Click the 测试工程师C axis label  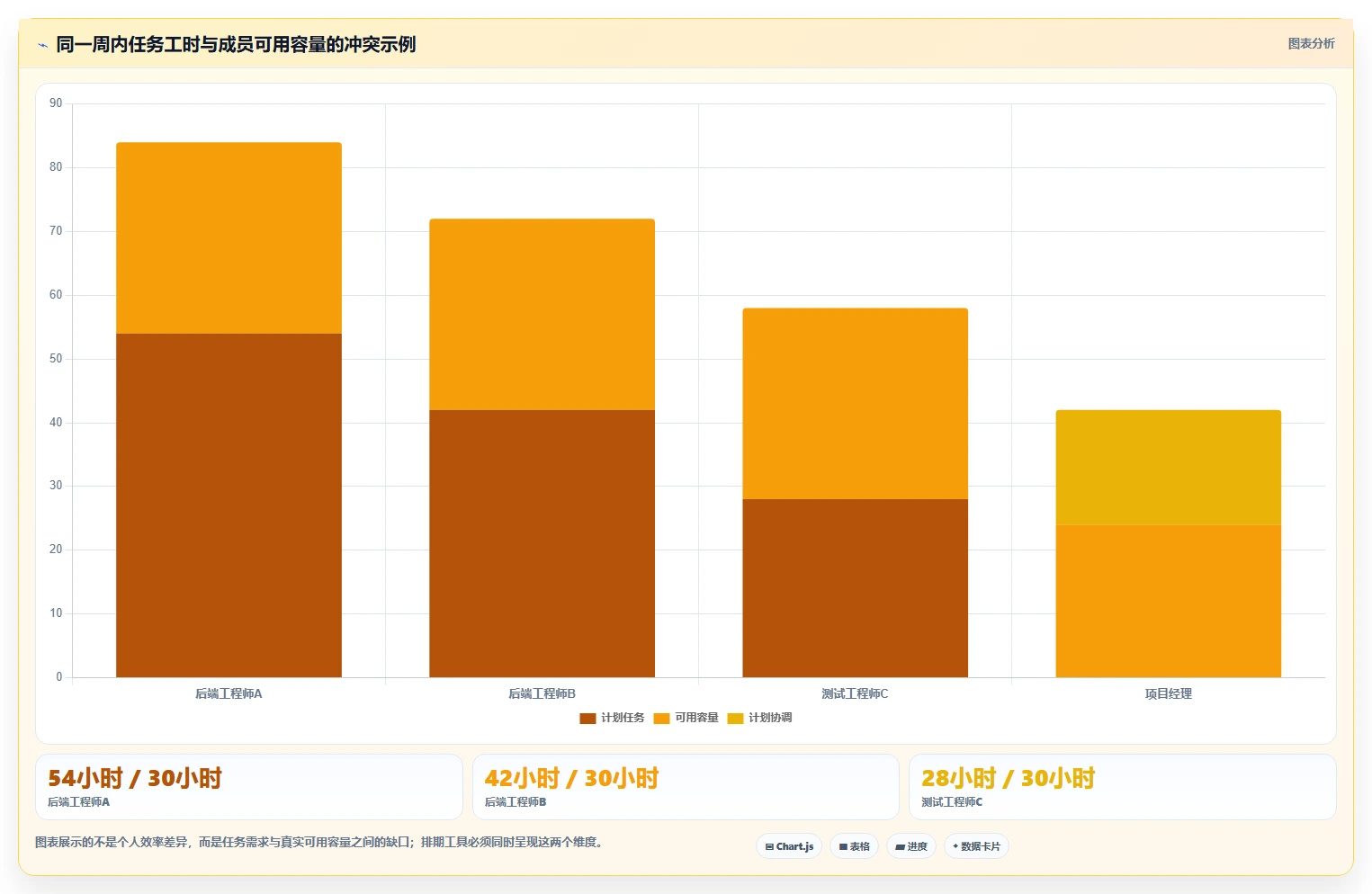(855, 693)
